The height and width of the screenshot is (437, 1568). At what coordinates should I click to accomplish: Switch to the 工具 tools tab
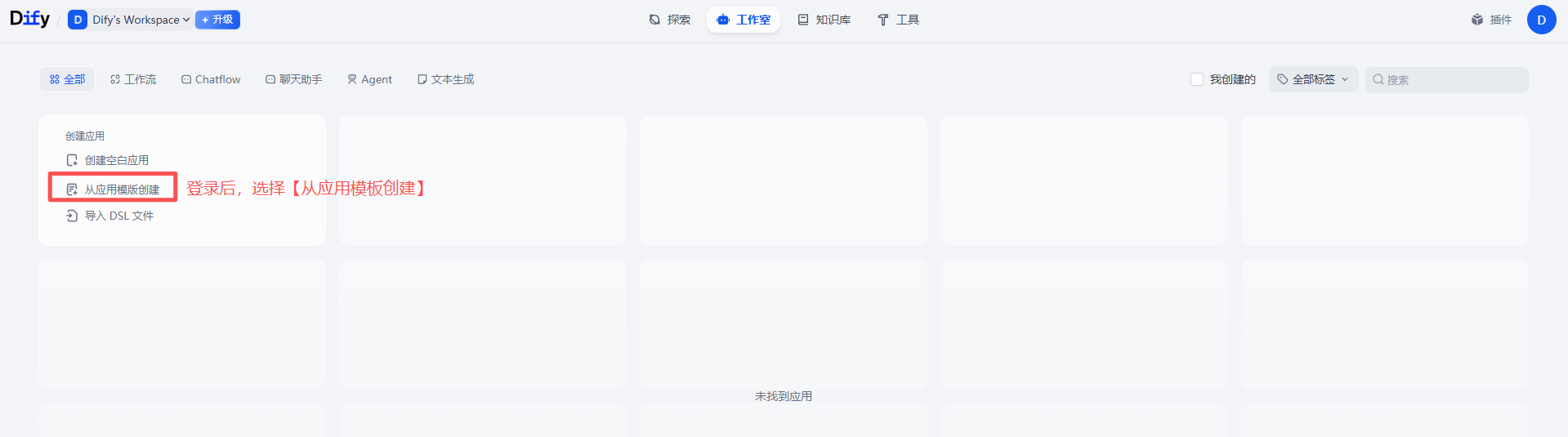point(898,20)
